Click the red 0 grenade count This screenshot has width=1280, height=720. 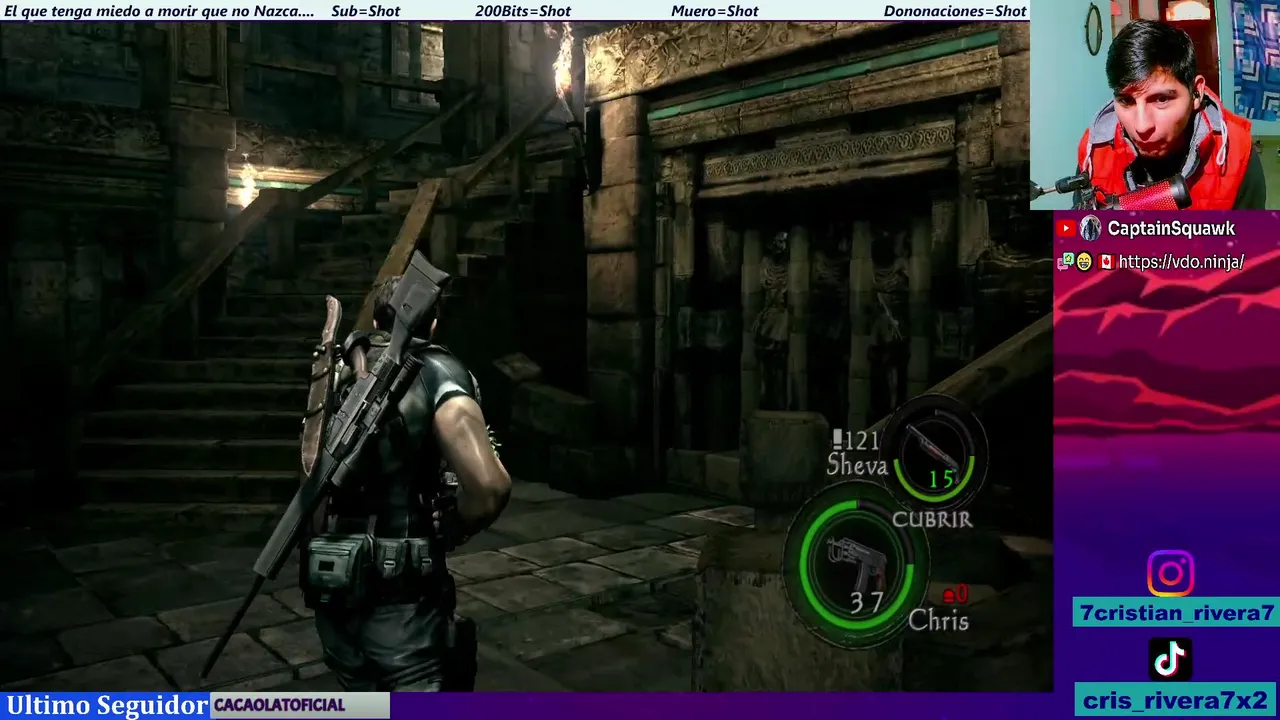(961, 595)
